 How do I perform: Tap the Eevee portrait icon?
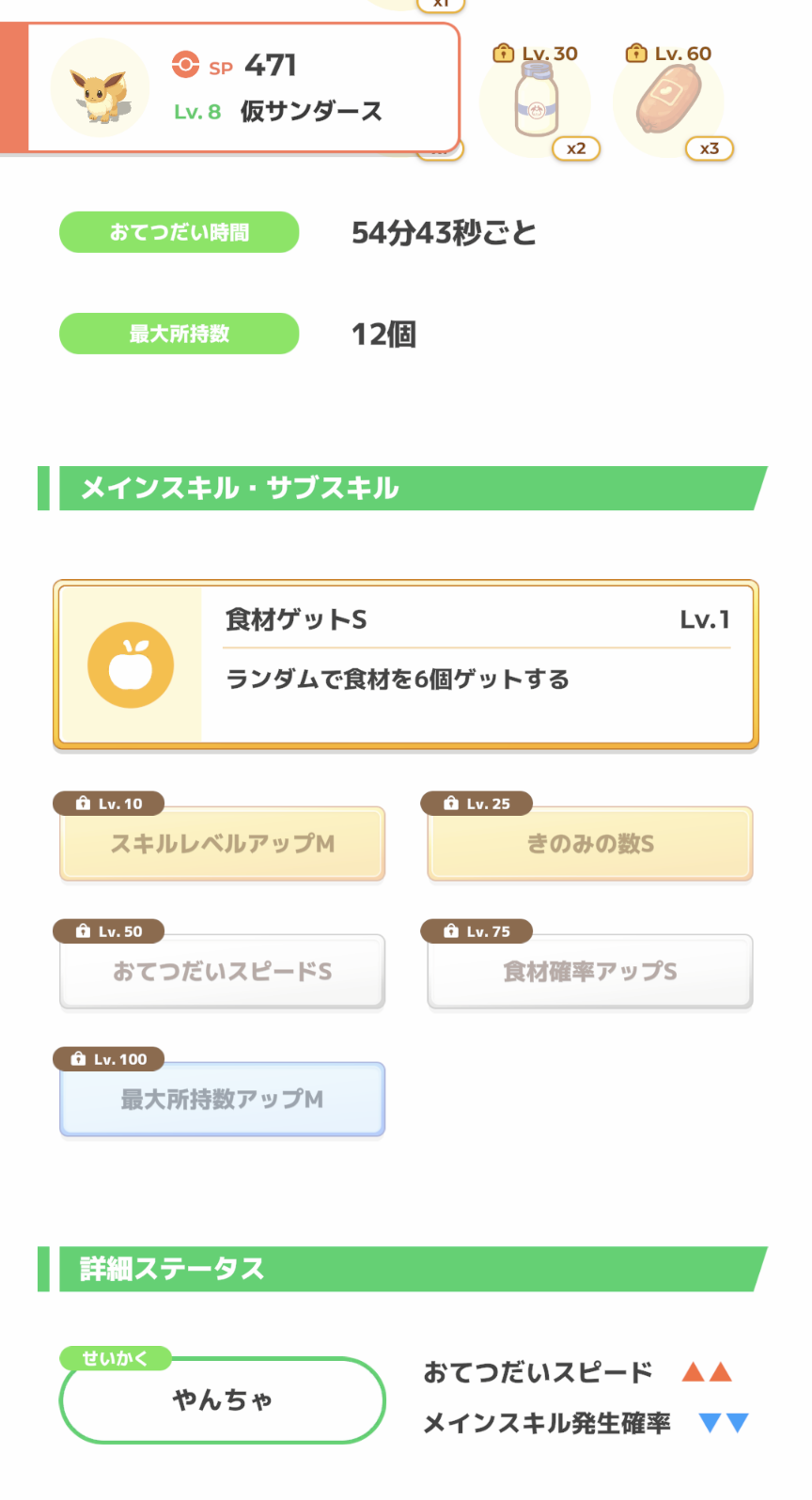coord(100,88)
